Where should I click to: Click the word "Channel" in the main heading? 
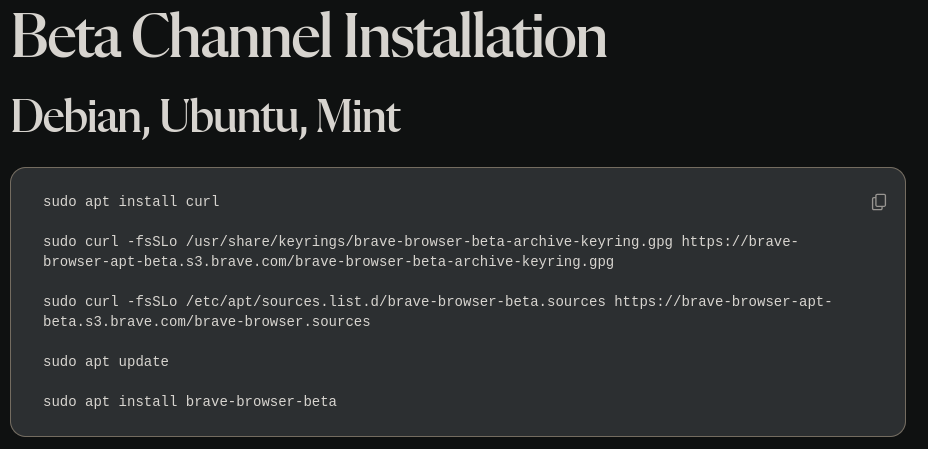coord(231,36)
